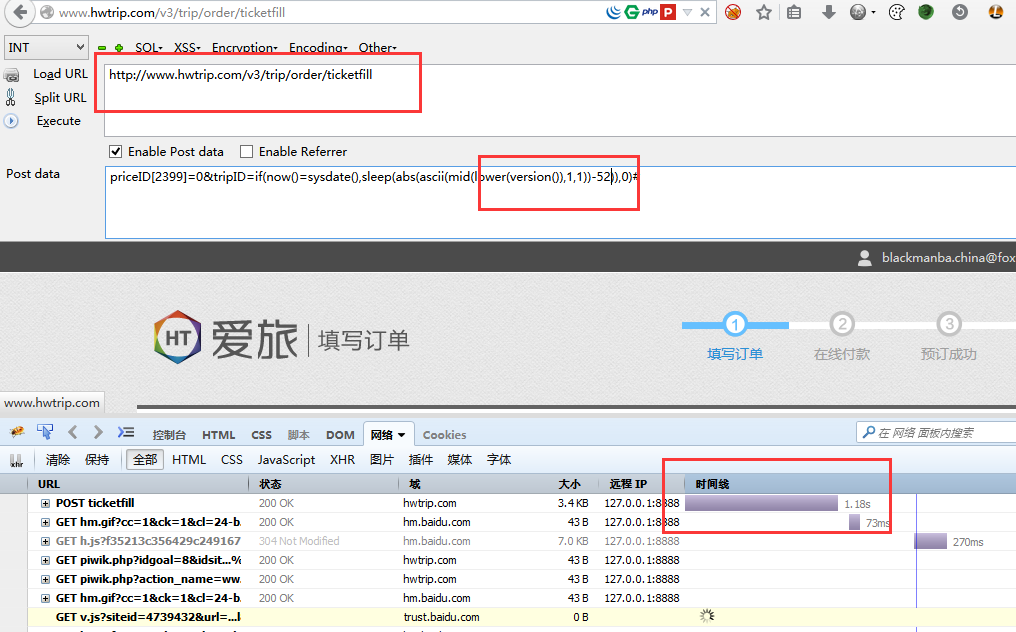Image resolution: width=1016 pixels, height=632 pixels.
Task: Click the red P icon in address bar
Action: click(668, 12)
